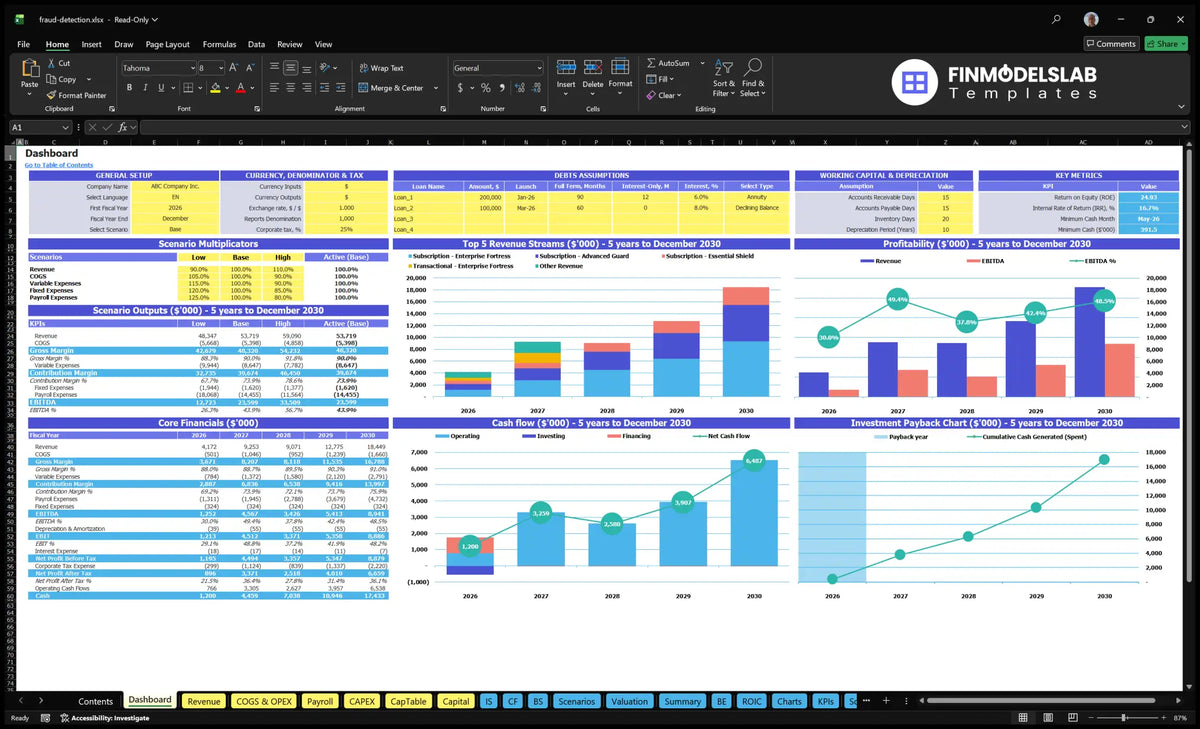Click the AutoSum sigma icon

(x=651, y=63)
